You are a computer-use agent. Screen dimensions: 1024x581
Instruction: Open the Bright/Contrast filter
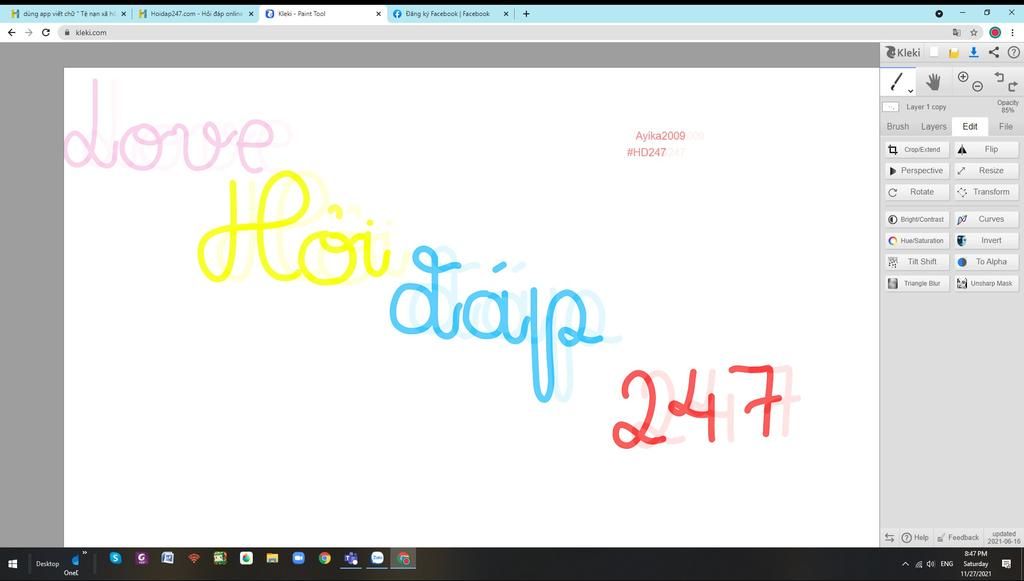tap(917, 219)
